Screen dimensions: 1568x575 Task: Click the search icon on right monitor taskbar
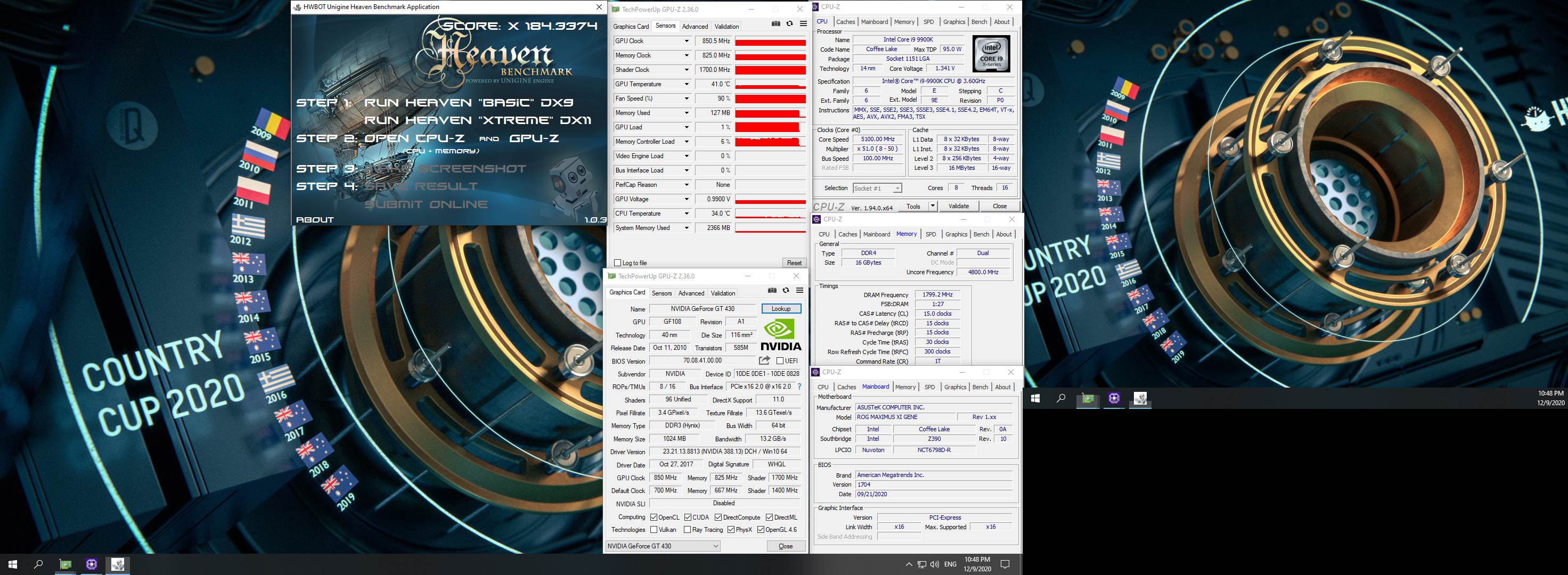[x=1061, y=398]
